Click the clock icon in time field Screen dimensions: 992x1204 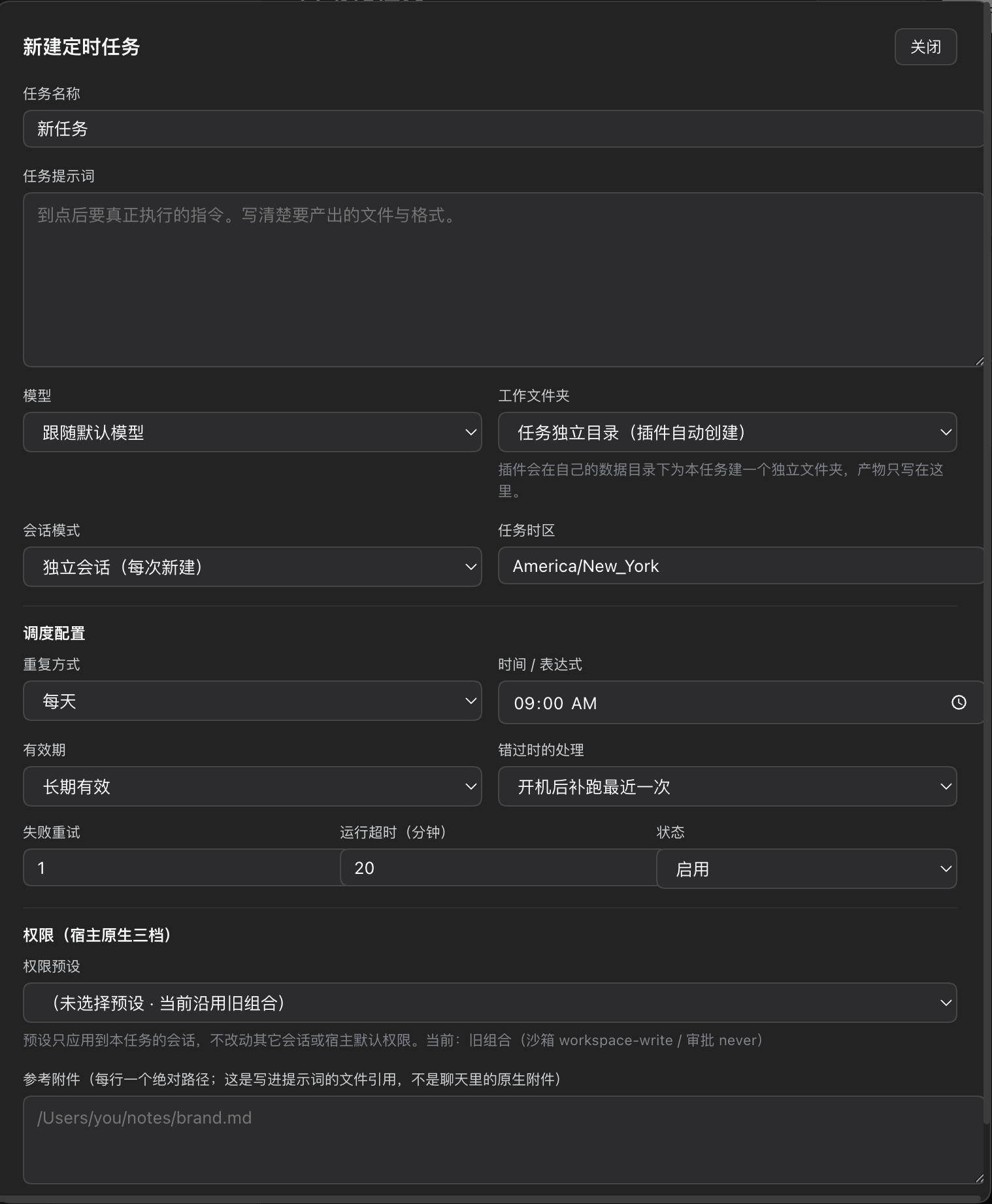point(959,703)
